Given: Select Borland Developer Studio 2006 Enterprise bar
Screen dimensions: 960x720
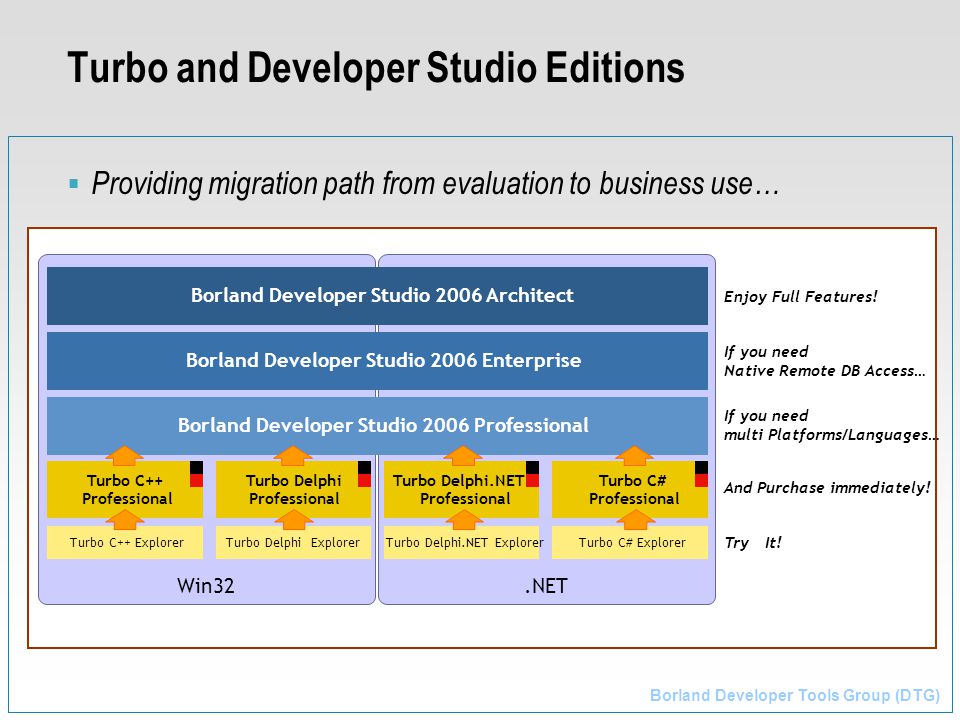Looking at the screenshot, I should click(377, 361).
